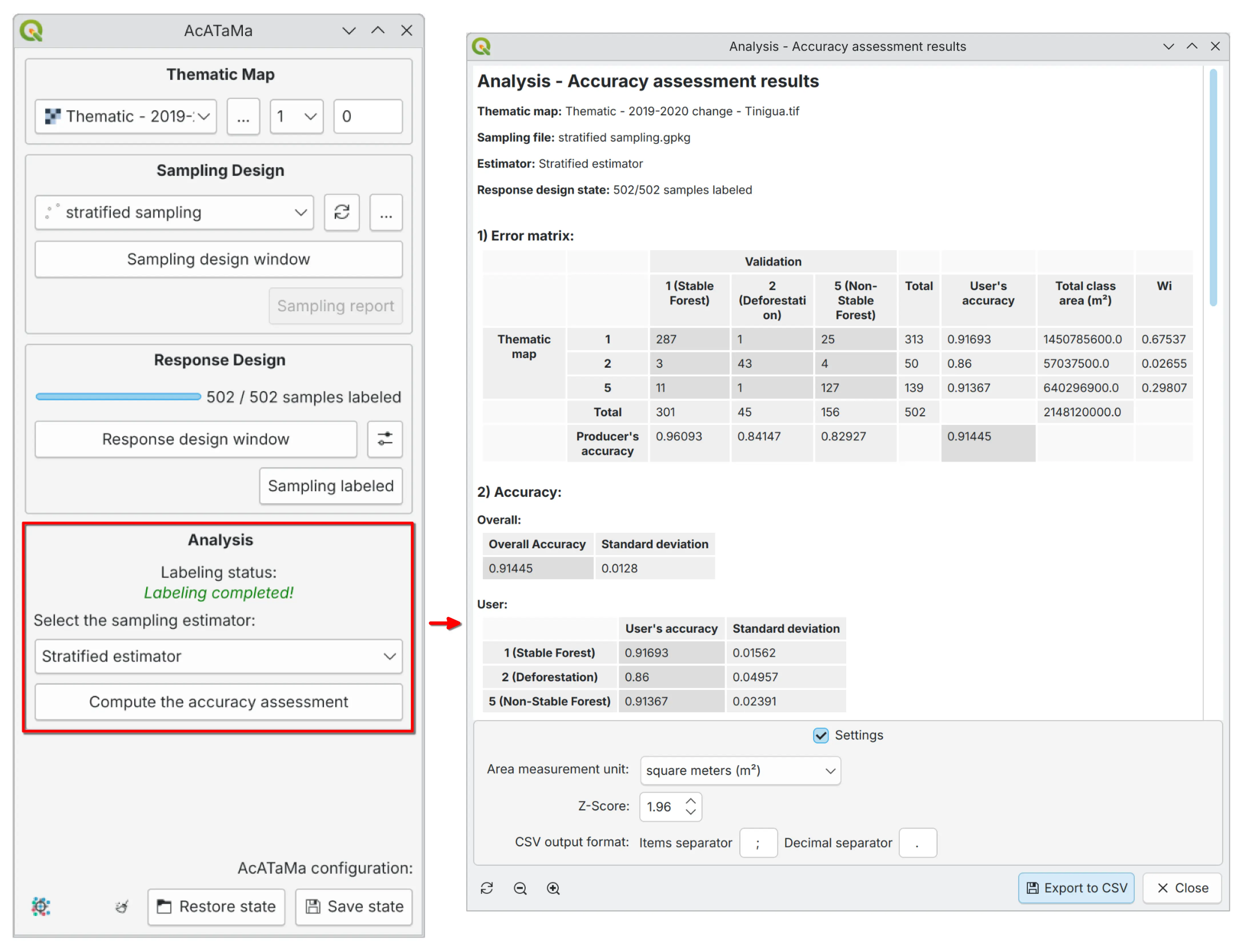This screenshot has height=952, width=1245.
Task: Zoom in the results view
Action: [553, 887]
